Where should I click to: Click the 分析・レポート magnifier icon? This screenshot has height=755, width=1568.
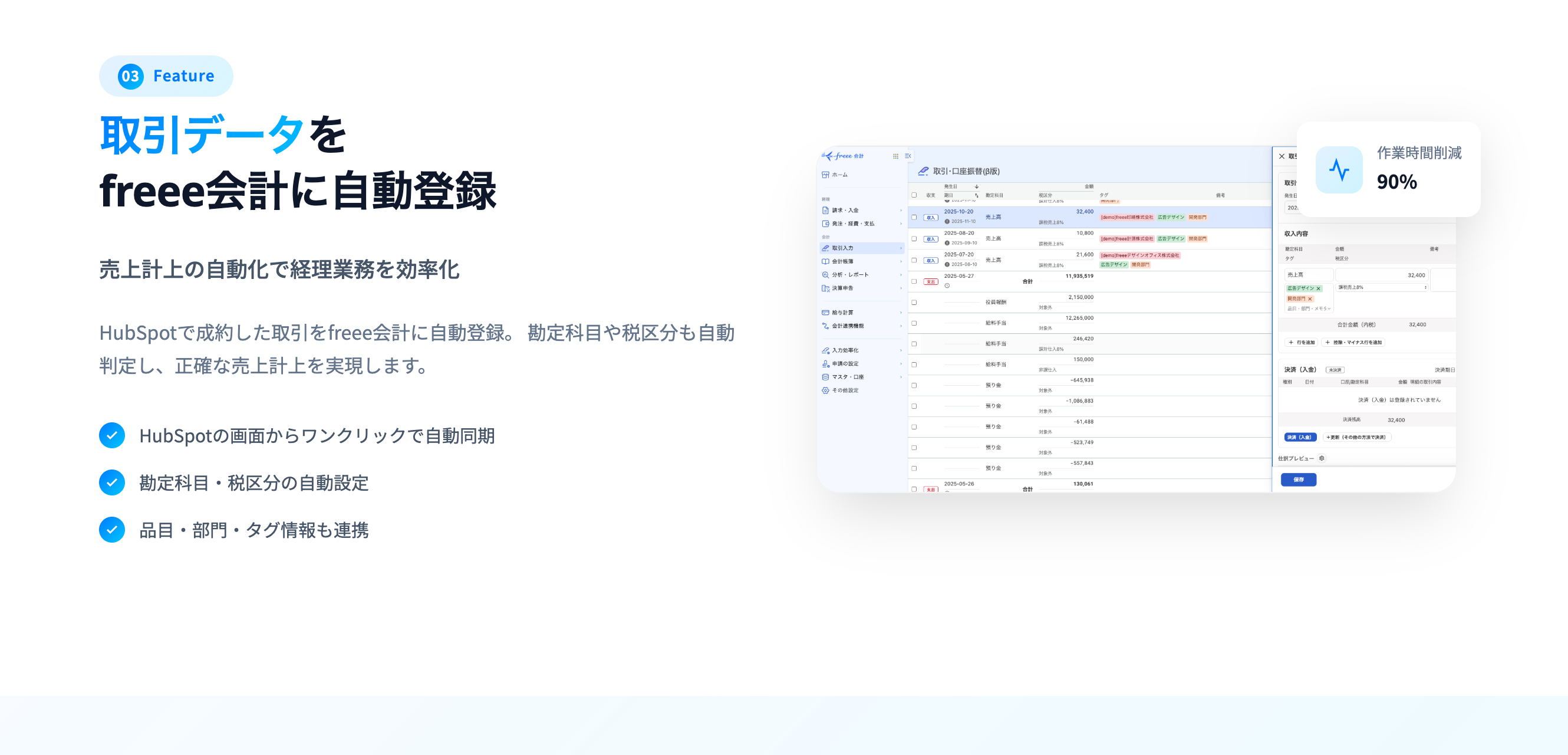click(825, 275)
